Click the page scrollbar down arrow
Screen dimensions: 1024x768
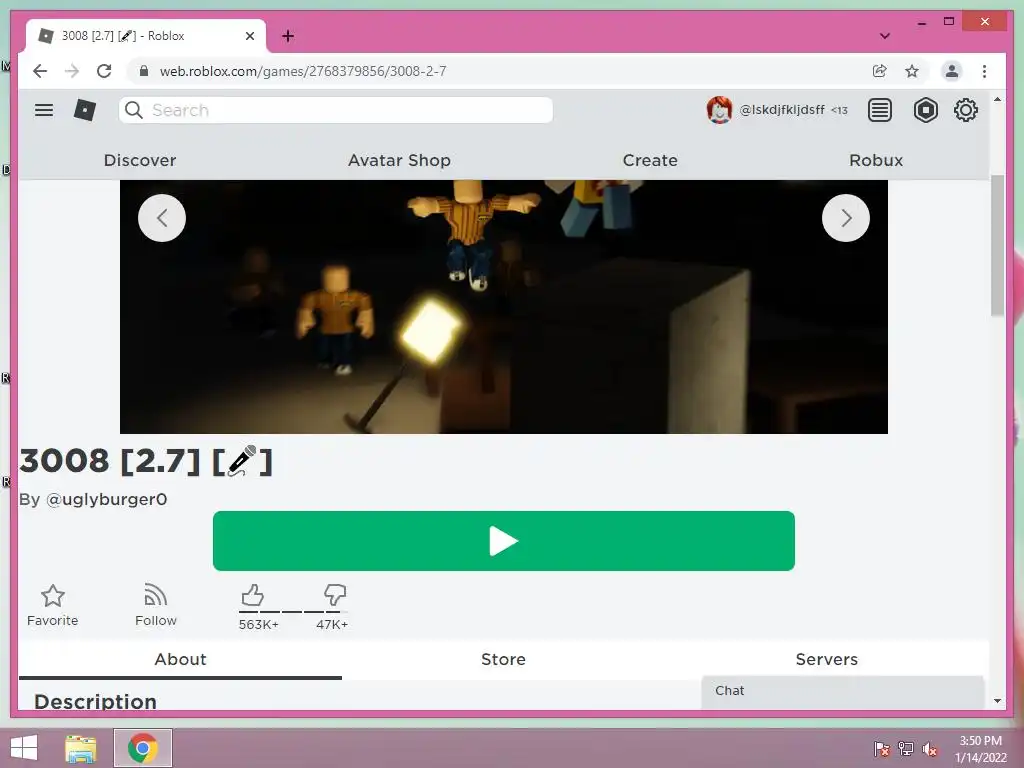(x=997, y=701)
